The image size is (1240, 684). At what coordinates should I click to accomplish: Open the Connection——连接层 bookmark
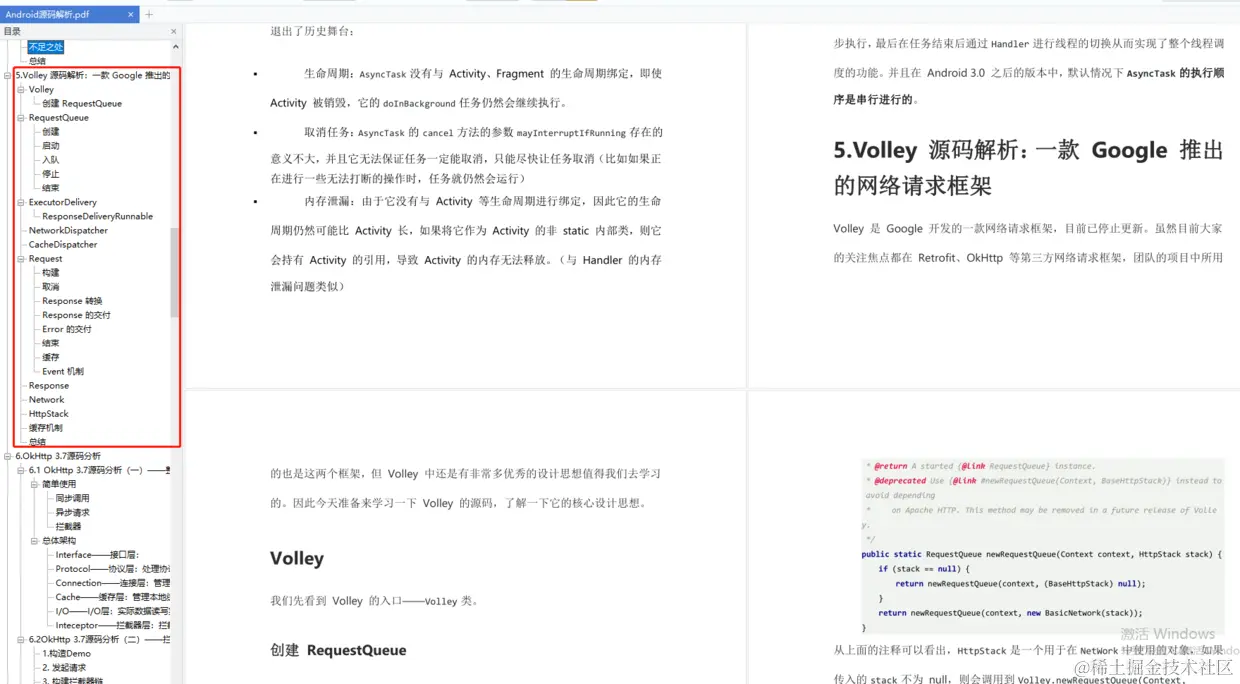coord(112,582)
